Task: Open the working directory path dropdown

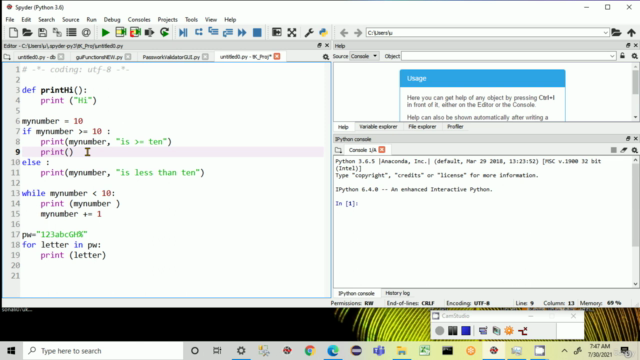Action: [605, 33]
